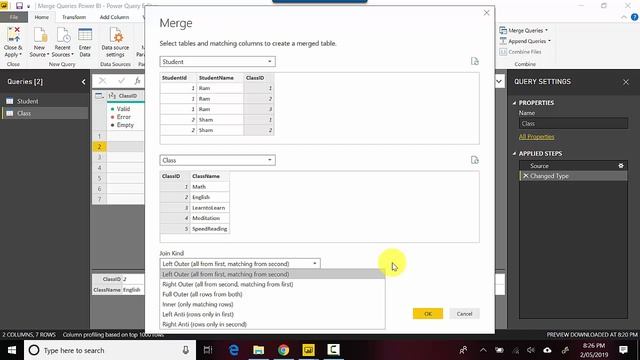Viewport: 640px width, 360px height.
Task: Switch to the Add Column tab
Action: 114,17
